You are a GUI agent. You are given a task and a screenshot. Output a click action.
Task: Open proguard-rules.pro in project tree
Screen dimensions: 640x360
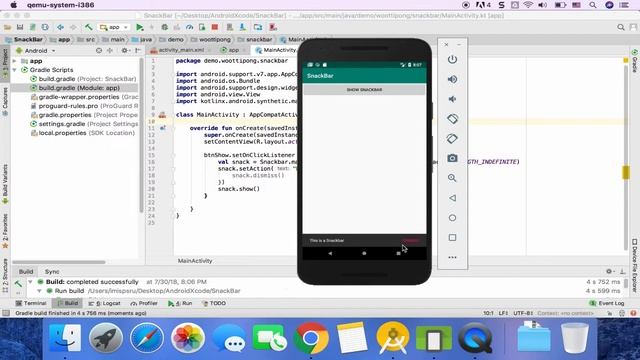[84, 106]
